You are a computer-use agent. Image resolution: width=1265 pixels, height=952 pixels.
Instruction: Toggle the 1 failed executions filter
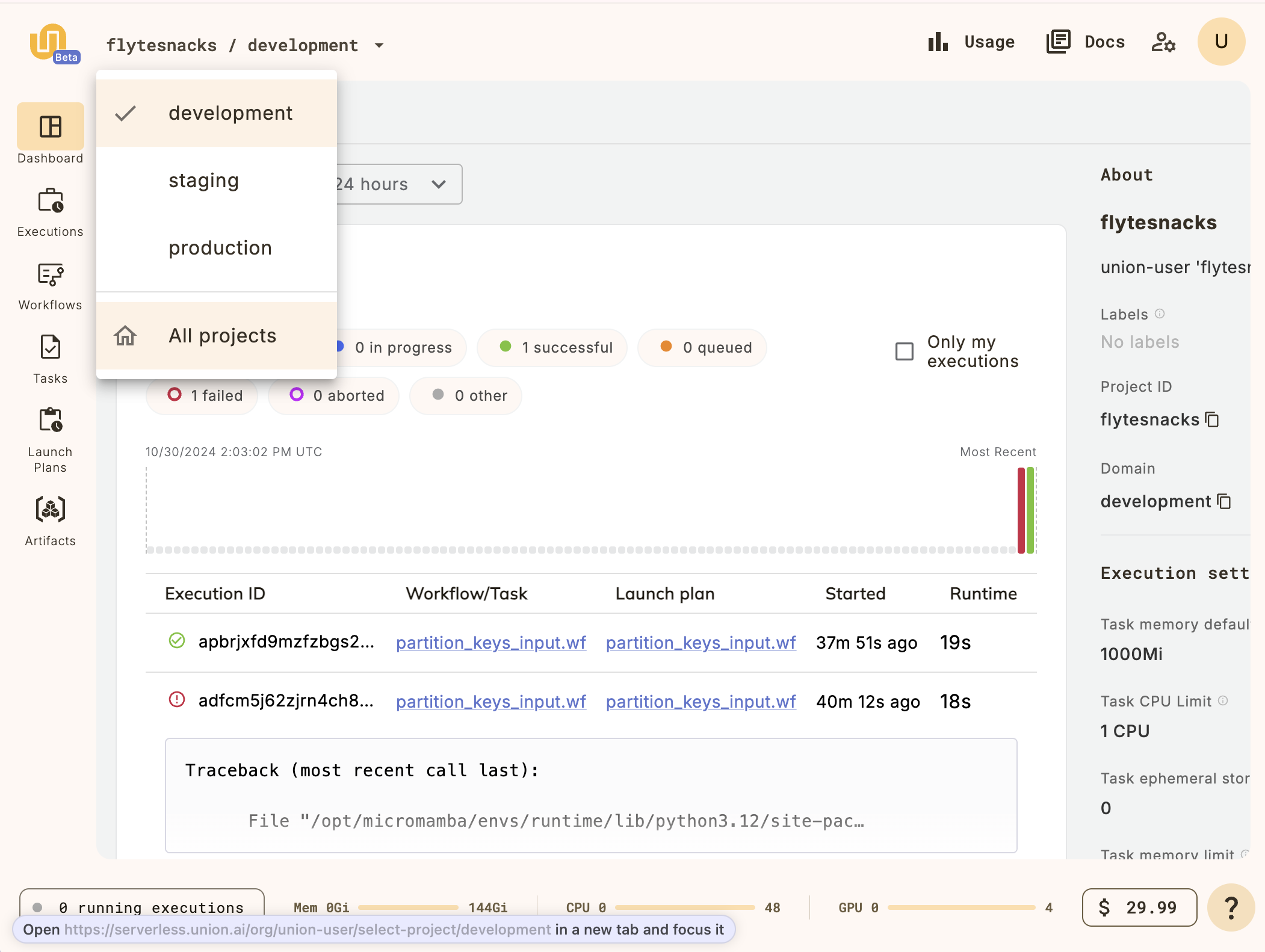coord(202,395)
